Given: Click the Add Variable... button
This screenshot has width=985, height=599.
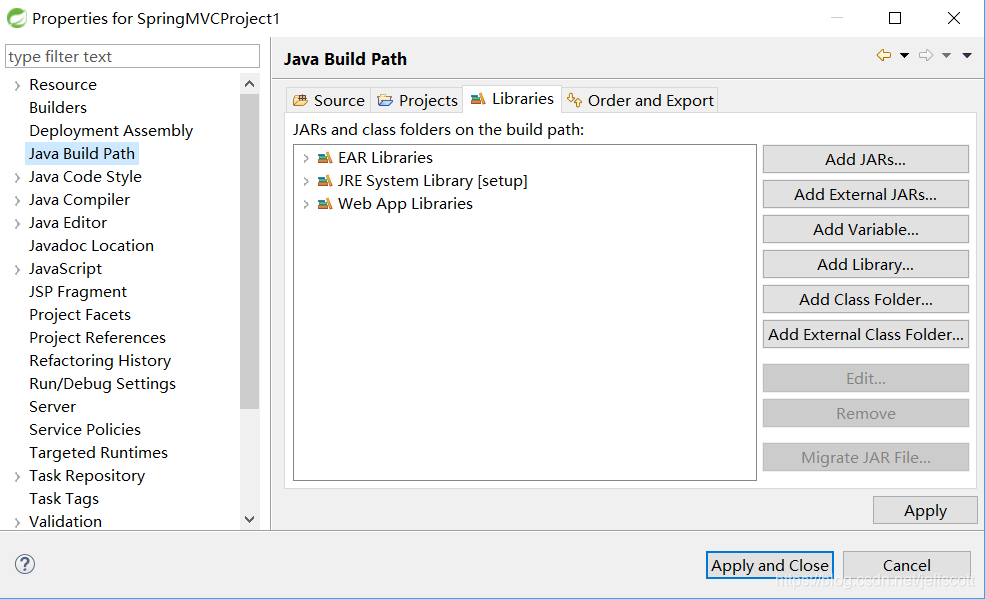Looking at the screenshot, I should (866, 230).
